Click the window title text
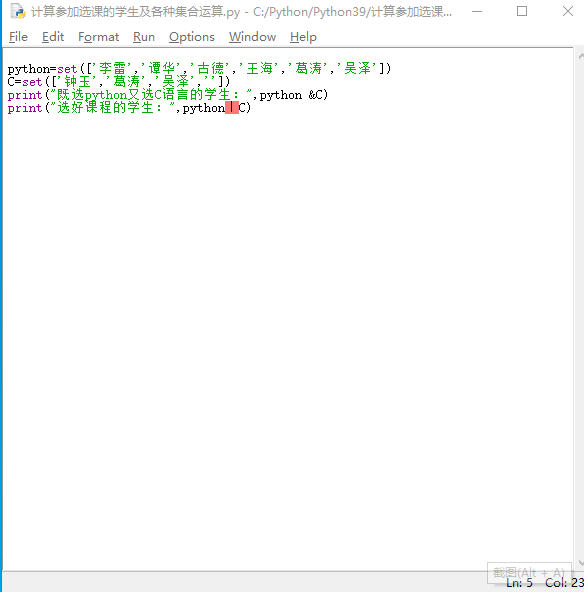 pos(241,12)
